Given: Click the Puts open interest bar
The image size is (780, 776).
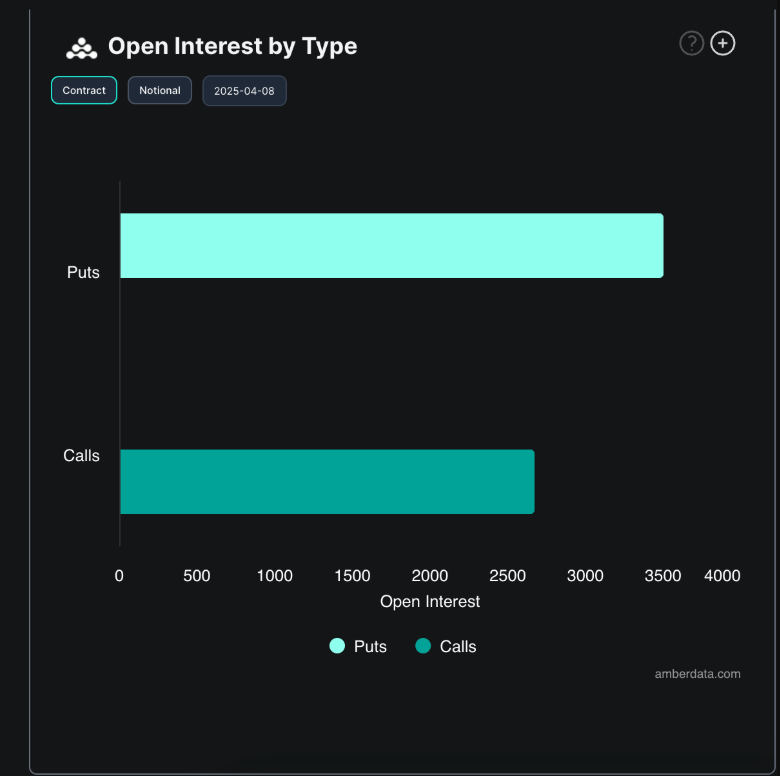Looking at the screenshot, I should [x=391, y=245].
